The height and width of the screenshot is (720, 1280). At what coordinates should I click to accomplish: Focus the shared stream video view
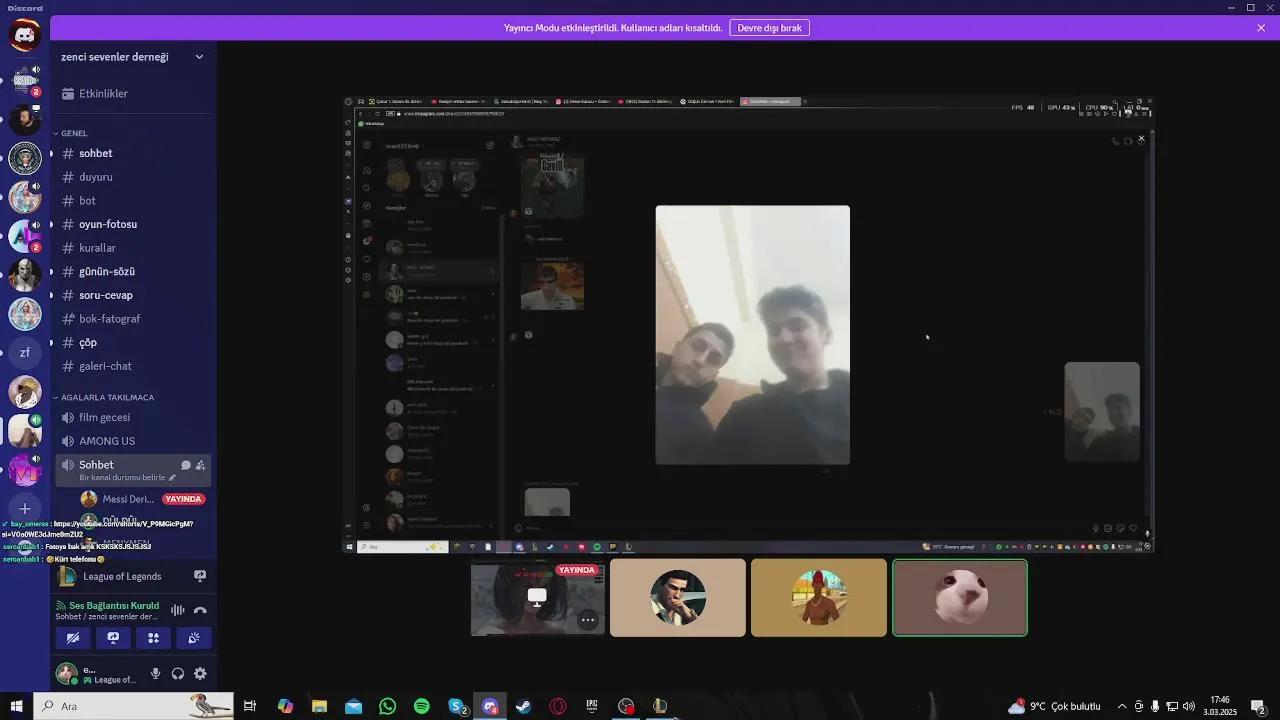(749, 325)
